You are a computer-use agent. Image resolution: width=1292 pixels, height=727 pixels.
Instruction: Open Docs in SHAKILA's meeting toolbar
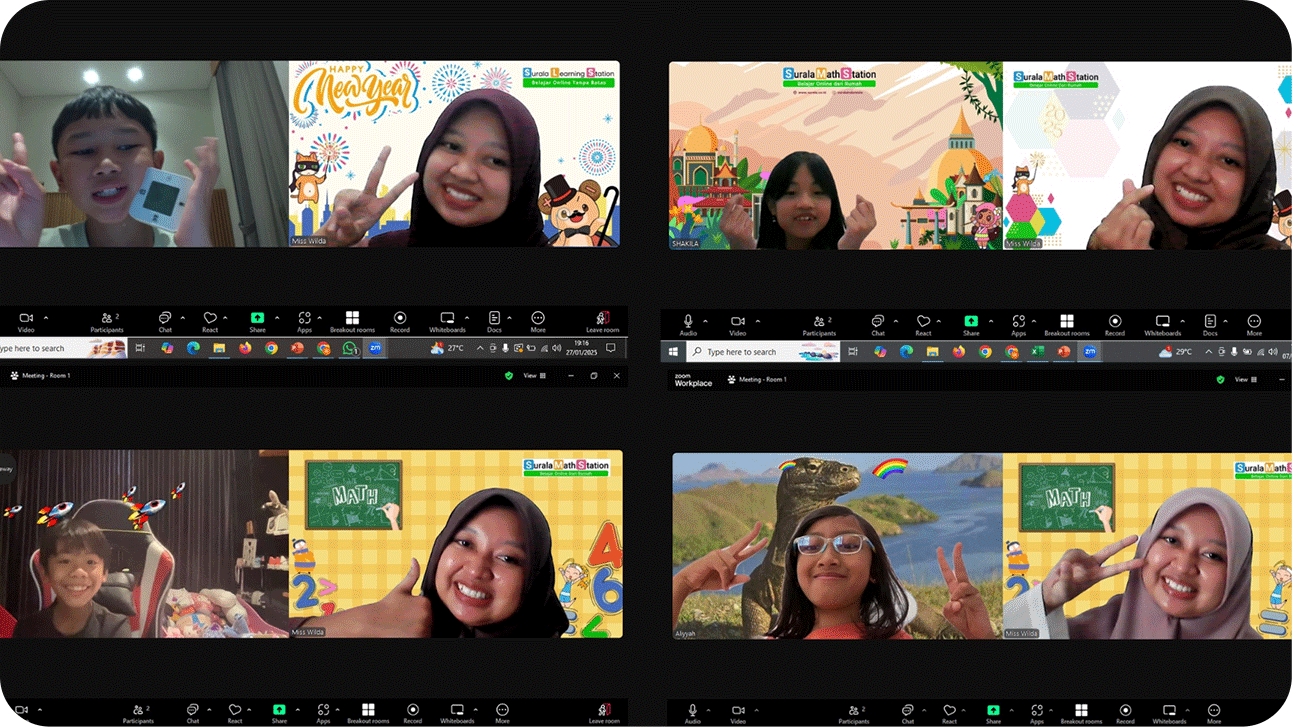pos(1210,324)
